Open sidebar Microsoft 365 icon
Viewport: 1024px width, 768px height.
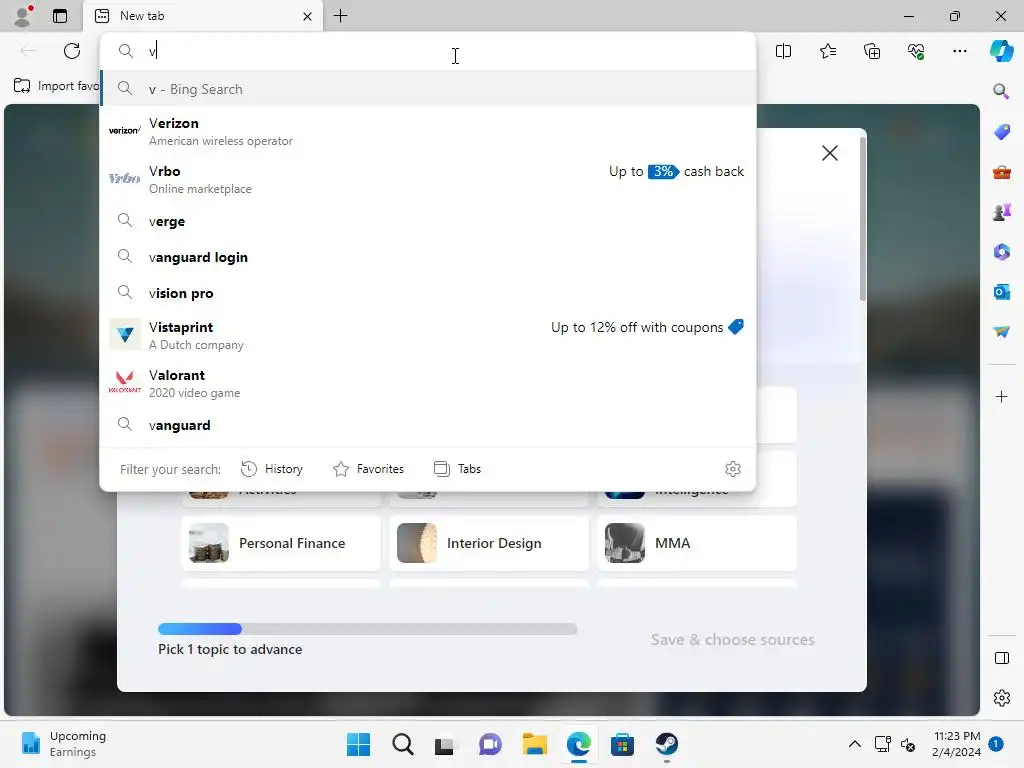(x=1001, y=251)
